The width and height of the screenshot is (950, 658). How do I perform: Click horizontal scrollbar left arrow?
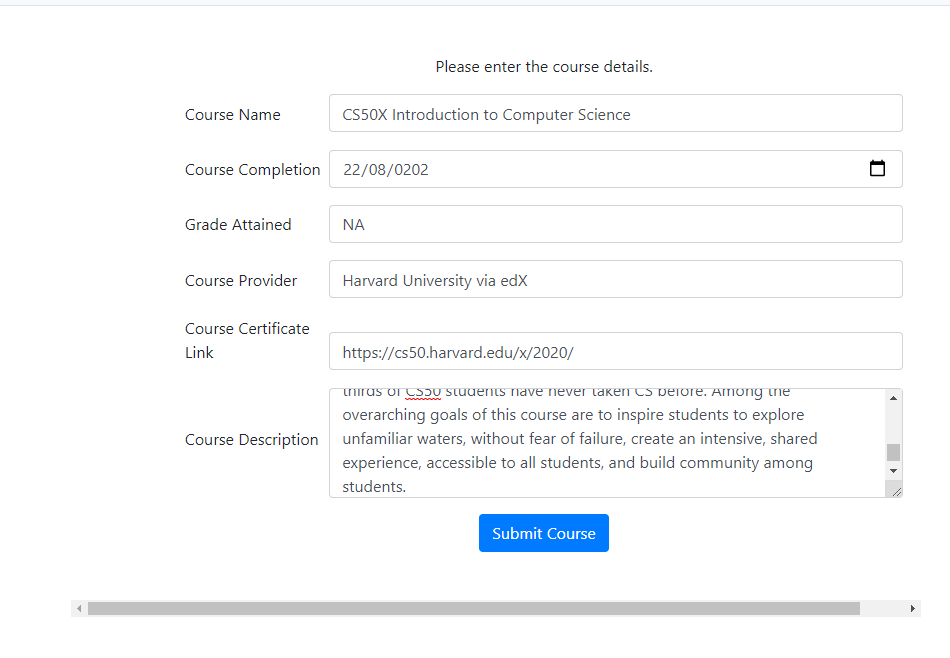pos(79,608)
